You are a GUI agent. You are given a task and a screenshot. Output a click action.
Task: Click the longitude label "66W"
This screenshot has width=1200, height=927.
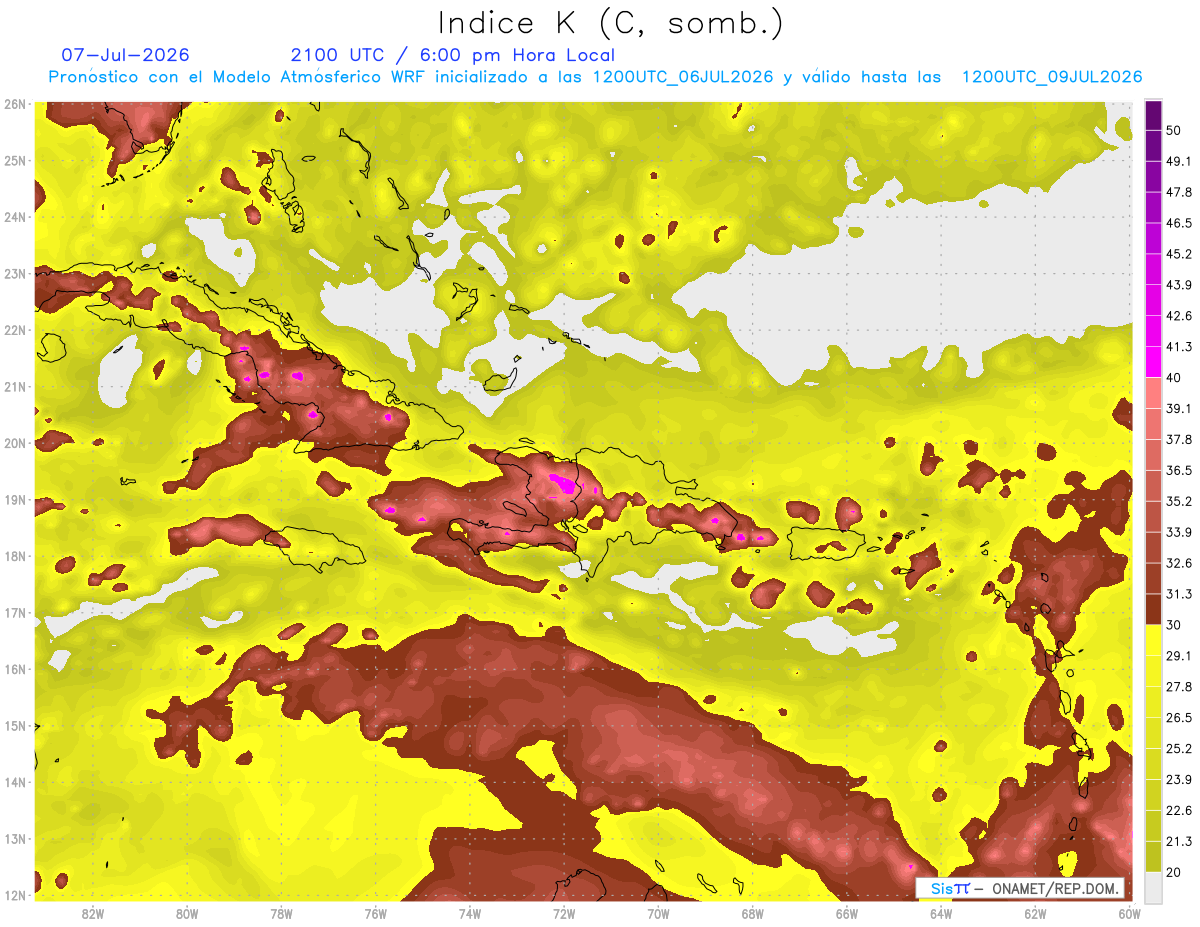click(x=847, y=913)
